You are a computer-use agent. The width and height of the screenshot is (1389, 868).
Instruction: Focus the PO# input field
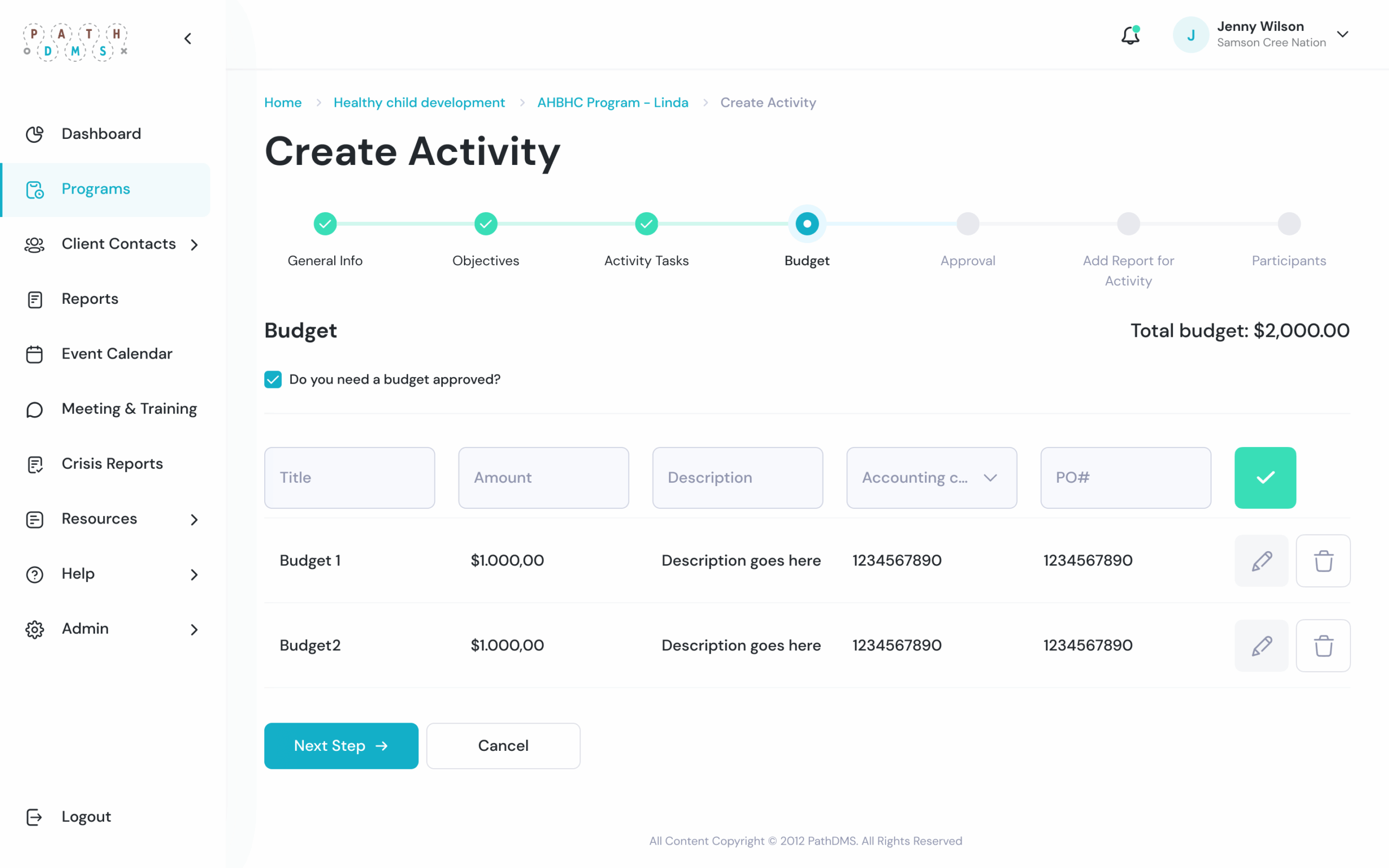[x=1125, y=477]
